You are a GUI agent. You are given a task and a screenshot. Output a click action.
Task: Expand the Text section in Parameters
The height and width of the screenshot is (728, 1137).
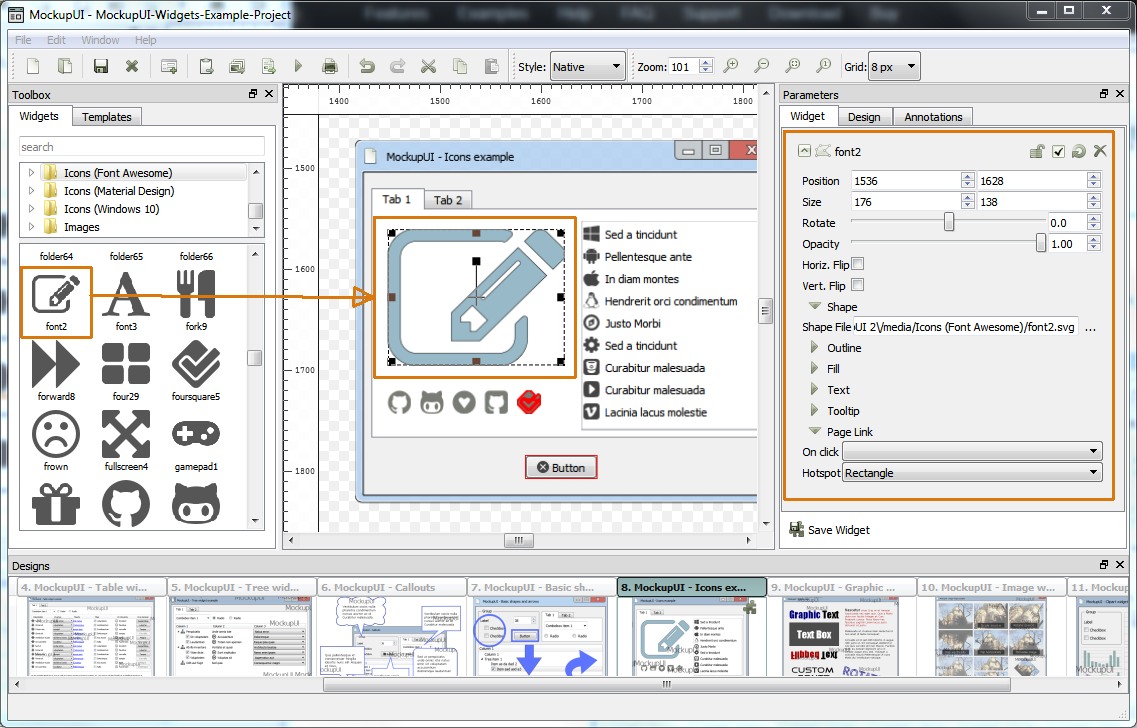click(814, 389)
